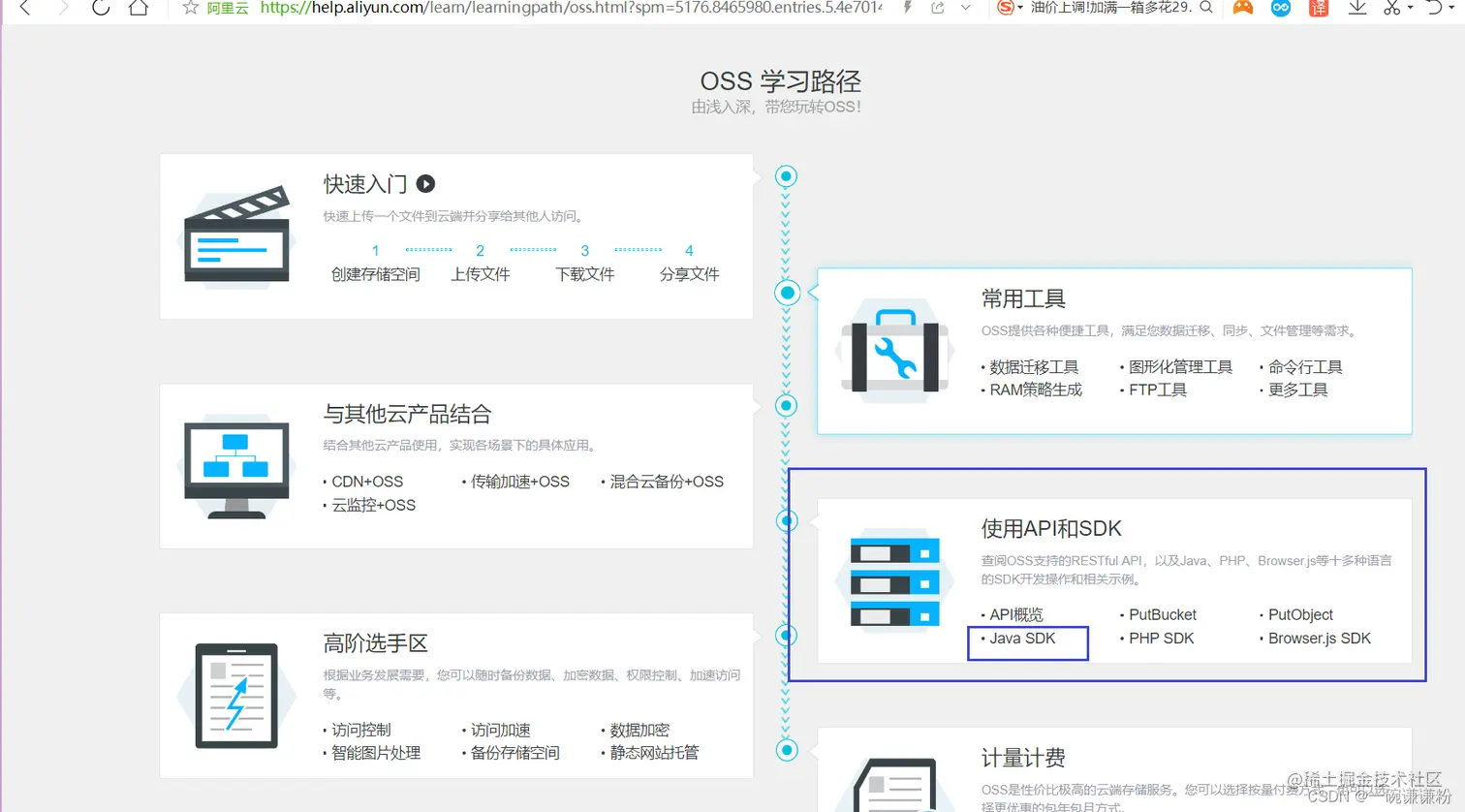Open the 智能图片处理 link
This screenshot has width=1465, height=812.
[x=376, y=753]
